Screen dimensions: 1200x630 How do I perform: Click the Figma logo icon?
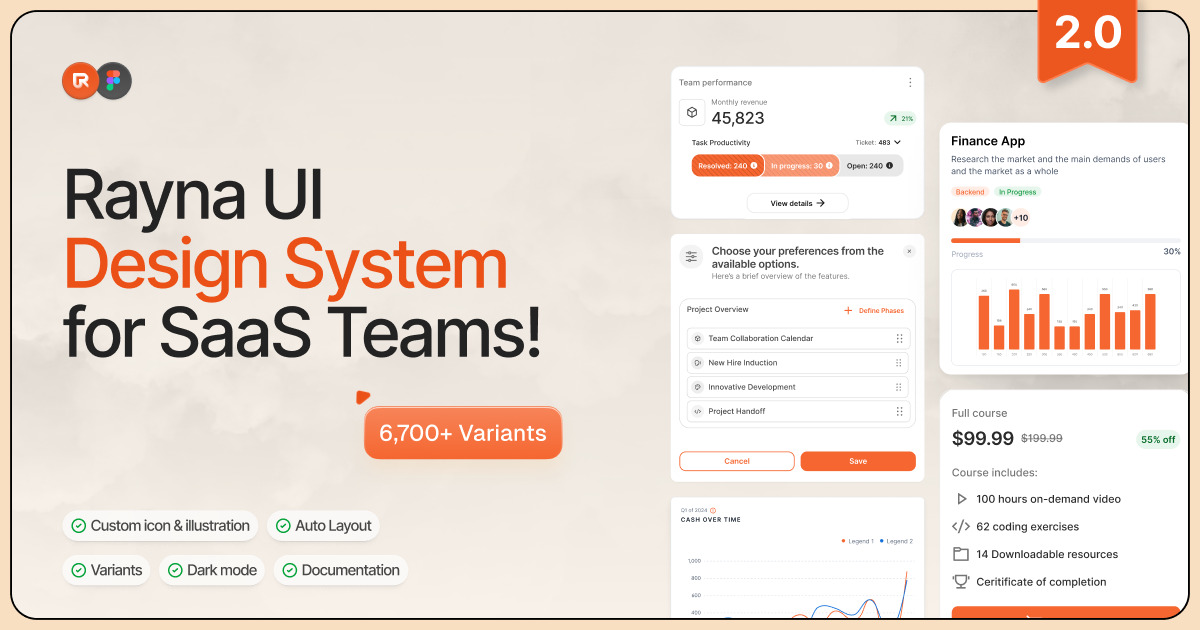(113, 81)
